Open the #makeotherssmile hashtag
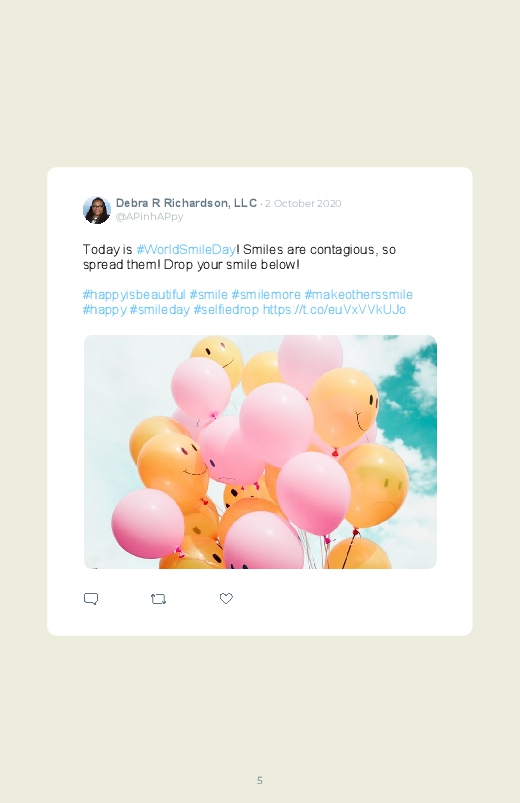Viewport: 520px width, 803px height. [359, 295]
